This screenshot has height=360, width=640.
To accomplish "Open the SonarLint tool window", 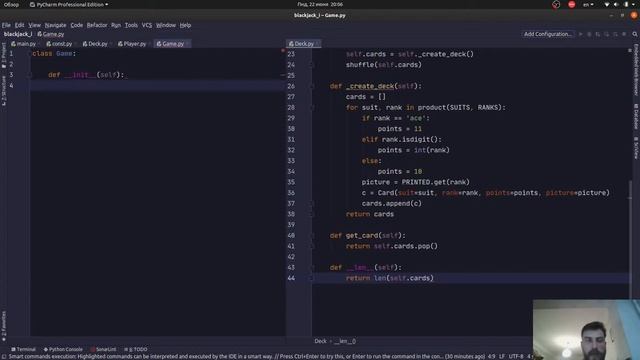I will point(103,349).
